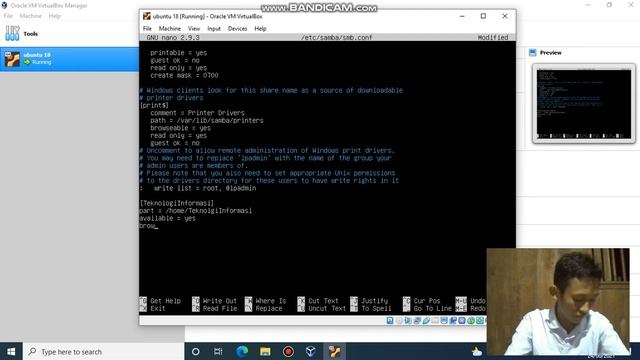Click the Windows search box
This screenshot has width=640, height=360.
click(x=104, y=351)
